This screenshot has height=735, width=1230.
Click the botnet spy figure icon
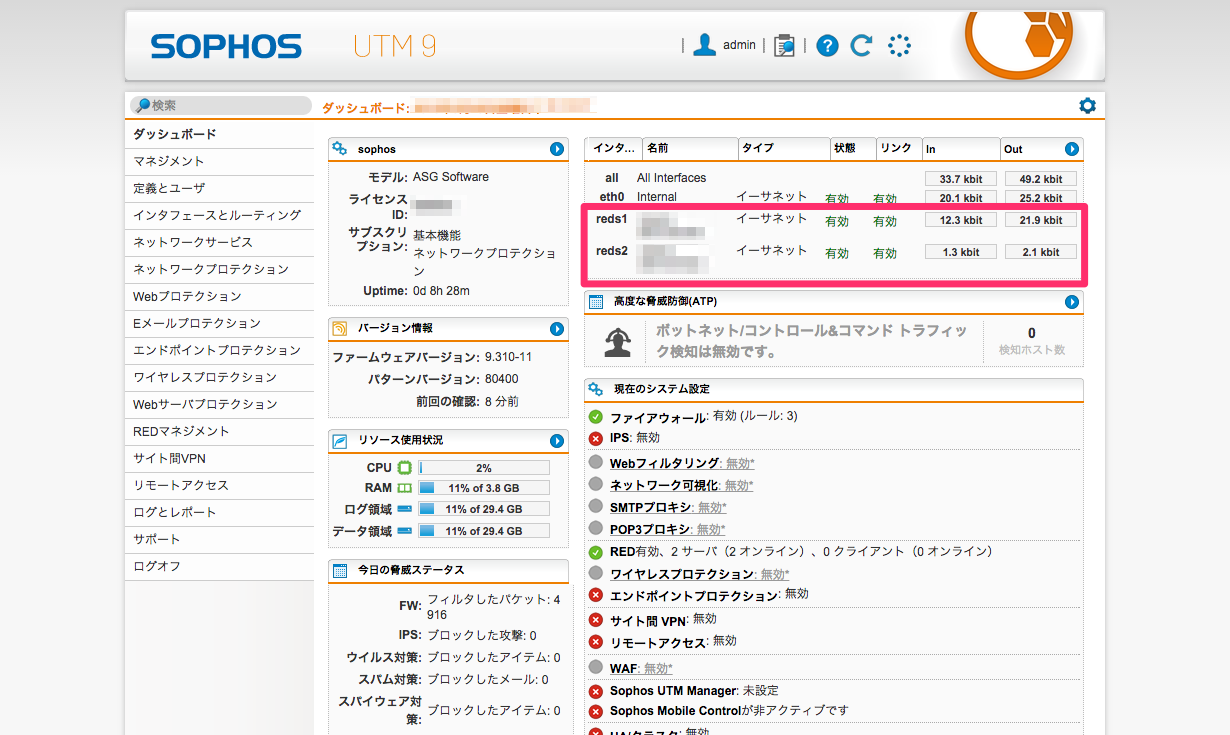(618, 341)
